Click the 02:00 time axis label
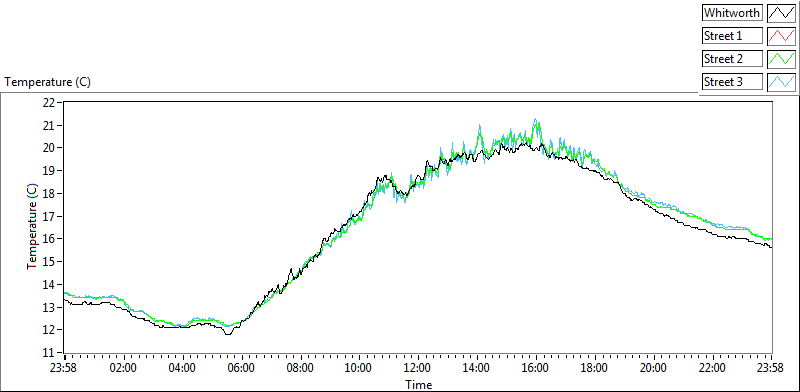The height and width of the screenshot is (392, 800). pos(123,368)
